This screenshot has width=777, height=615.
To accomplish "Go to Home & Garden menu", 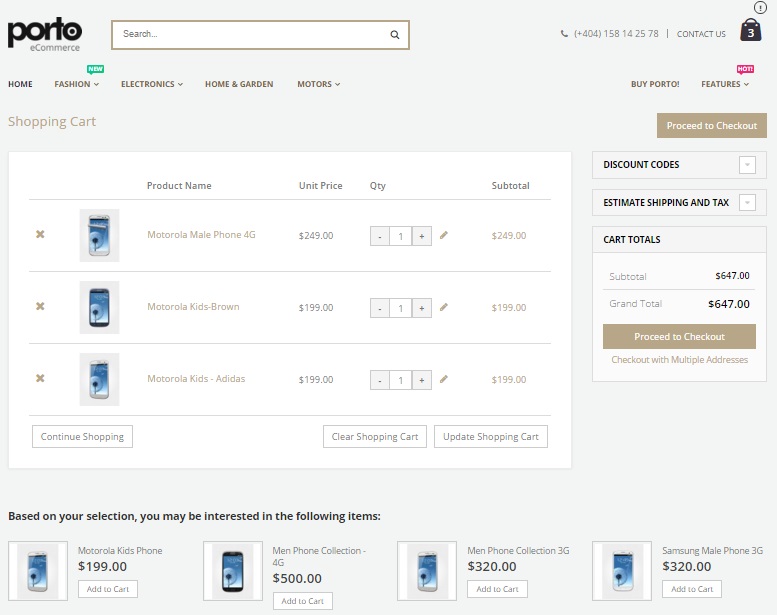I will (x=239, y=85).
